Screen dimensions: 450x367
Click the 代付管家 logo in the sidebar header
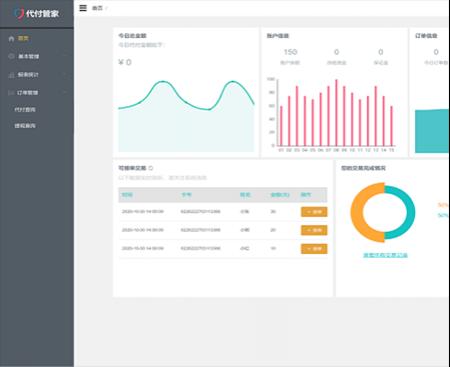37,13
